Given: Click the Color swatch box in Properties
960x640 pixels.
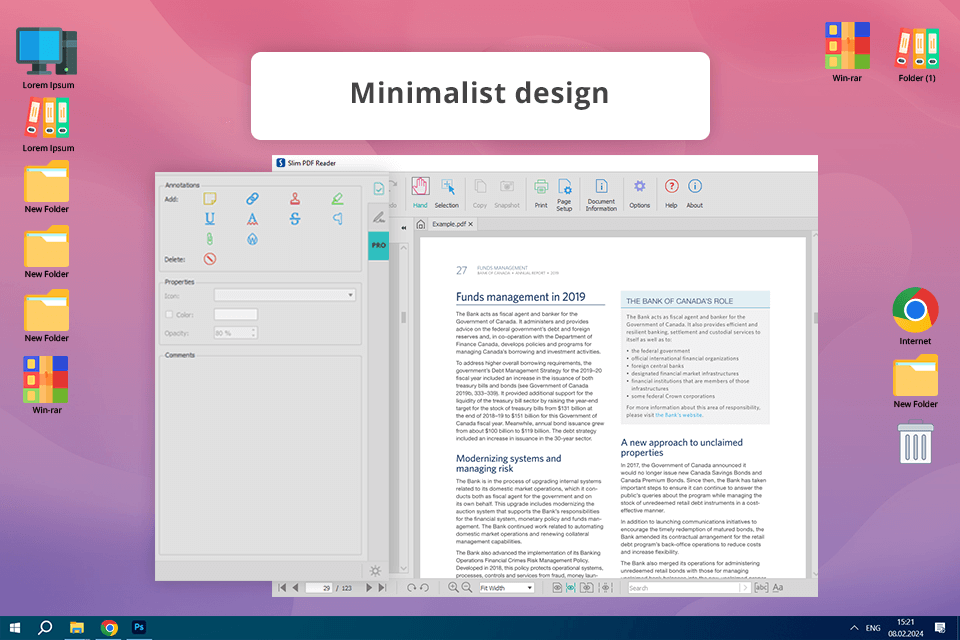Looking at the screenshot, I should (x=235, y=315).
